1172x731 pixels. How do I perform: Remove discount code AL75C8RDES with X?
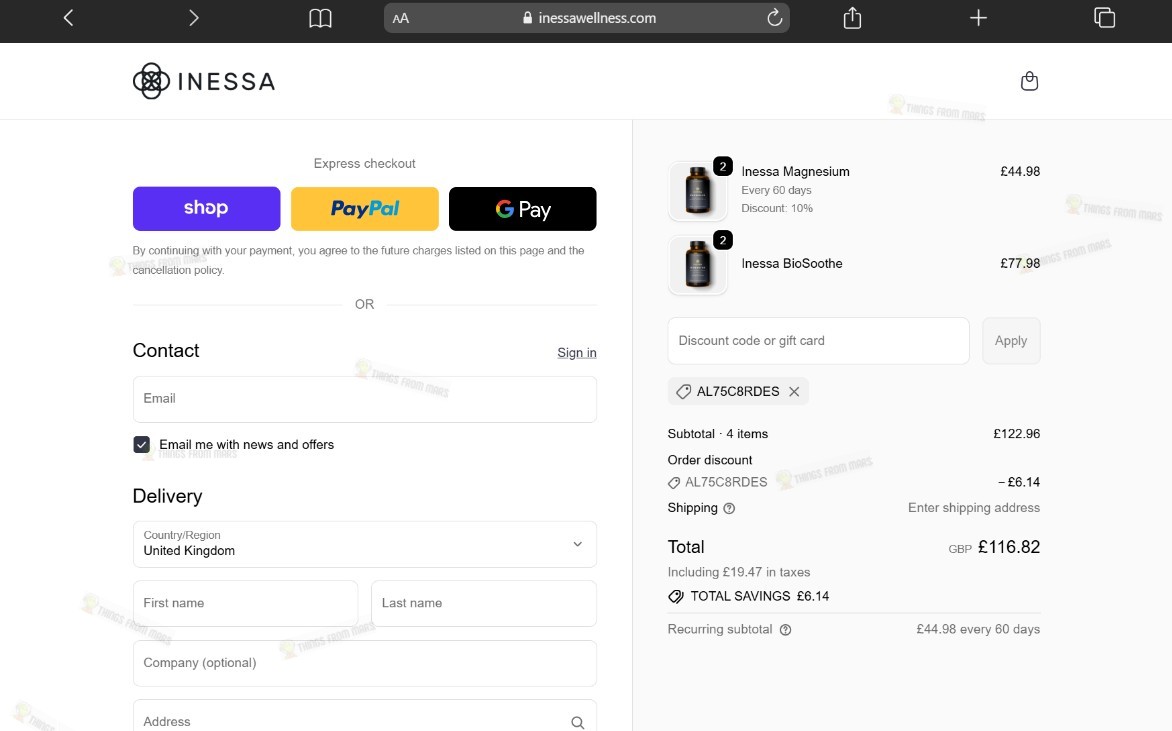pos(794,392)
